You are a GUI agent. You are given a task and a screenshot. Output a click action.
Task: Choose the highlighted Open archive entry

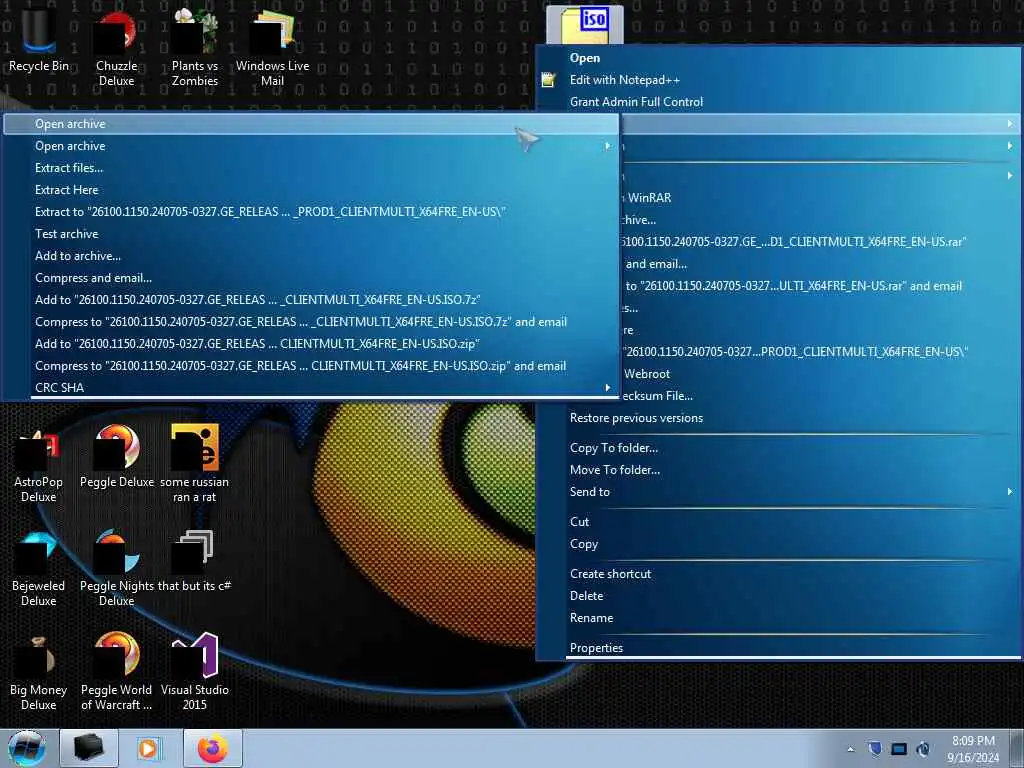(311, 123)
